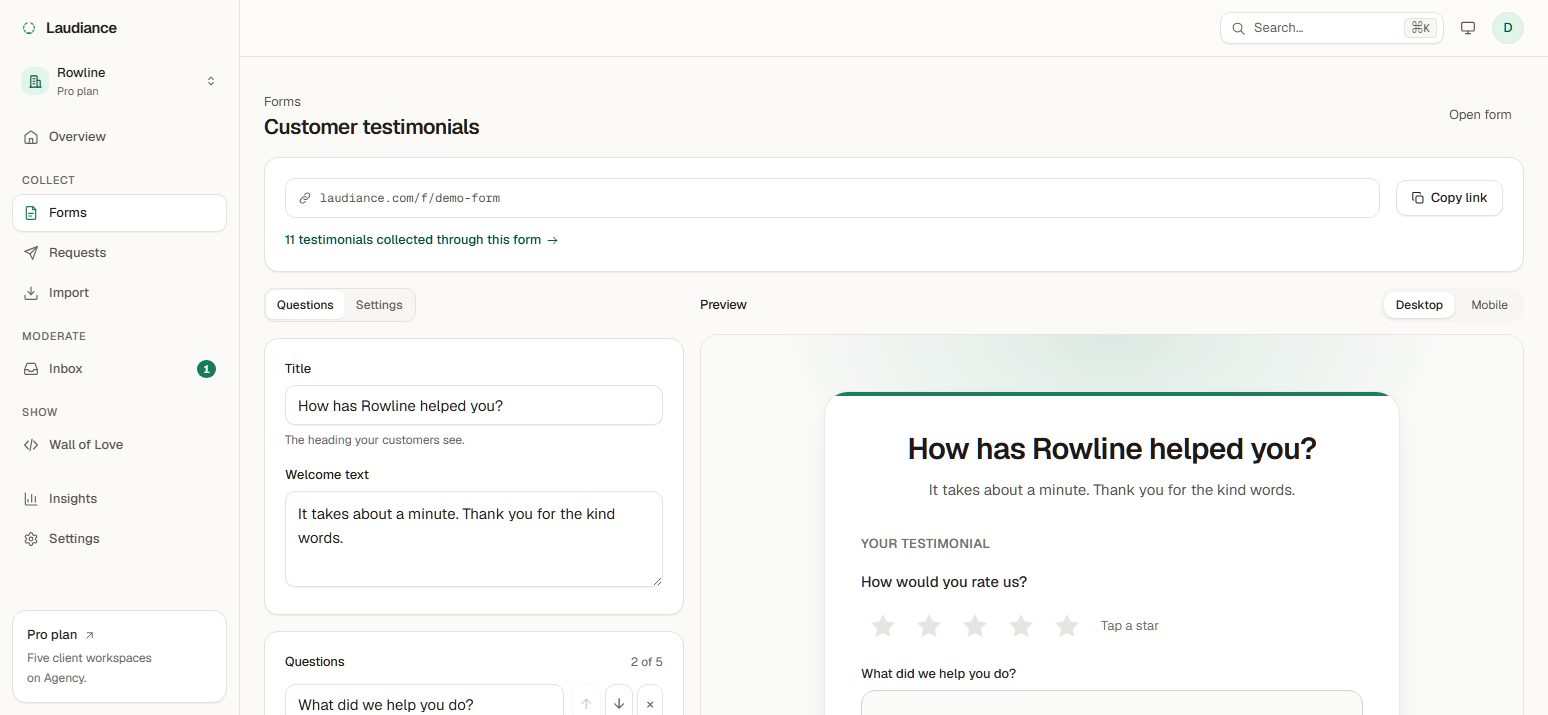Click the preview answer text box
This screenshot has height=715, width=1548.
1111,703
